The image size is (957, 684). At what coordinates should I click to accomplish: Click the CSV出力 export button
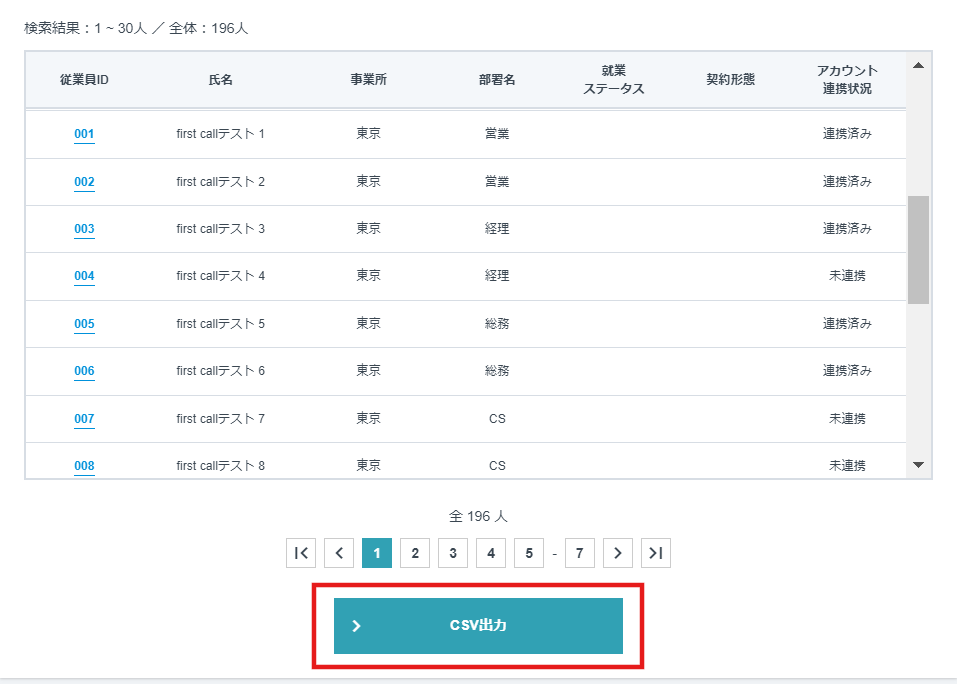(x=478, y=626)
